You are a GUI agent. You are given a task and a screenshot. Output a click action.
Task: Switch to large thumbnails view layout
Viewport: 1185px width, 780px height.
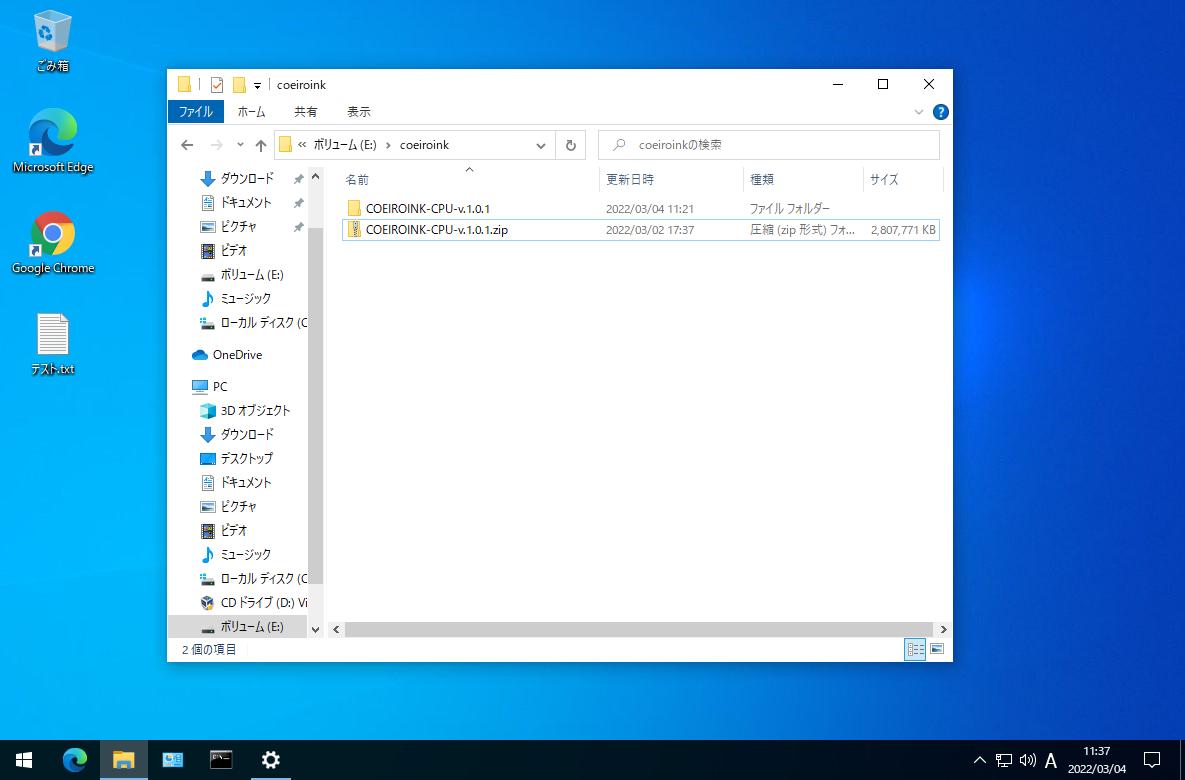click(937, 649)
